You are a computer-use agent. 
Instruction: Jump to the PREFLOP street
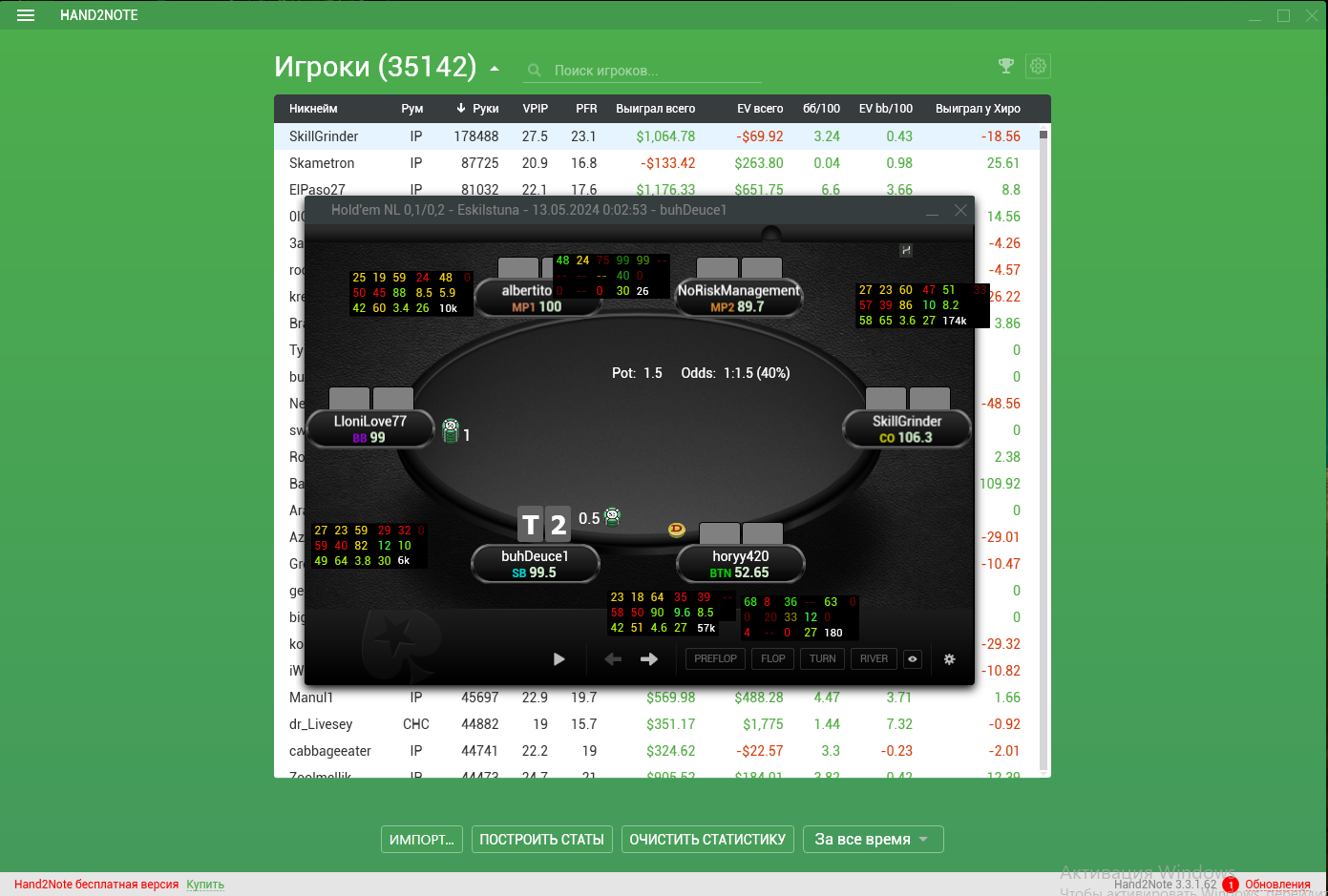click(x=715, y=658)
